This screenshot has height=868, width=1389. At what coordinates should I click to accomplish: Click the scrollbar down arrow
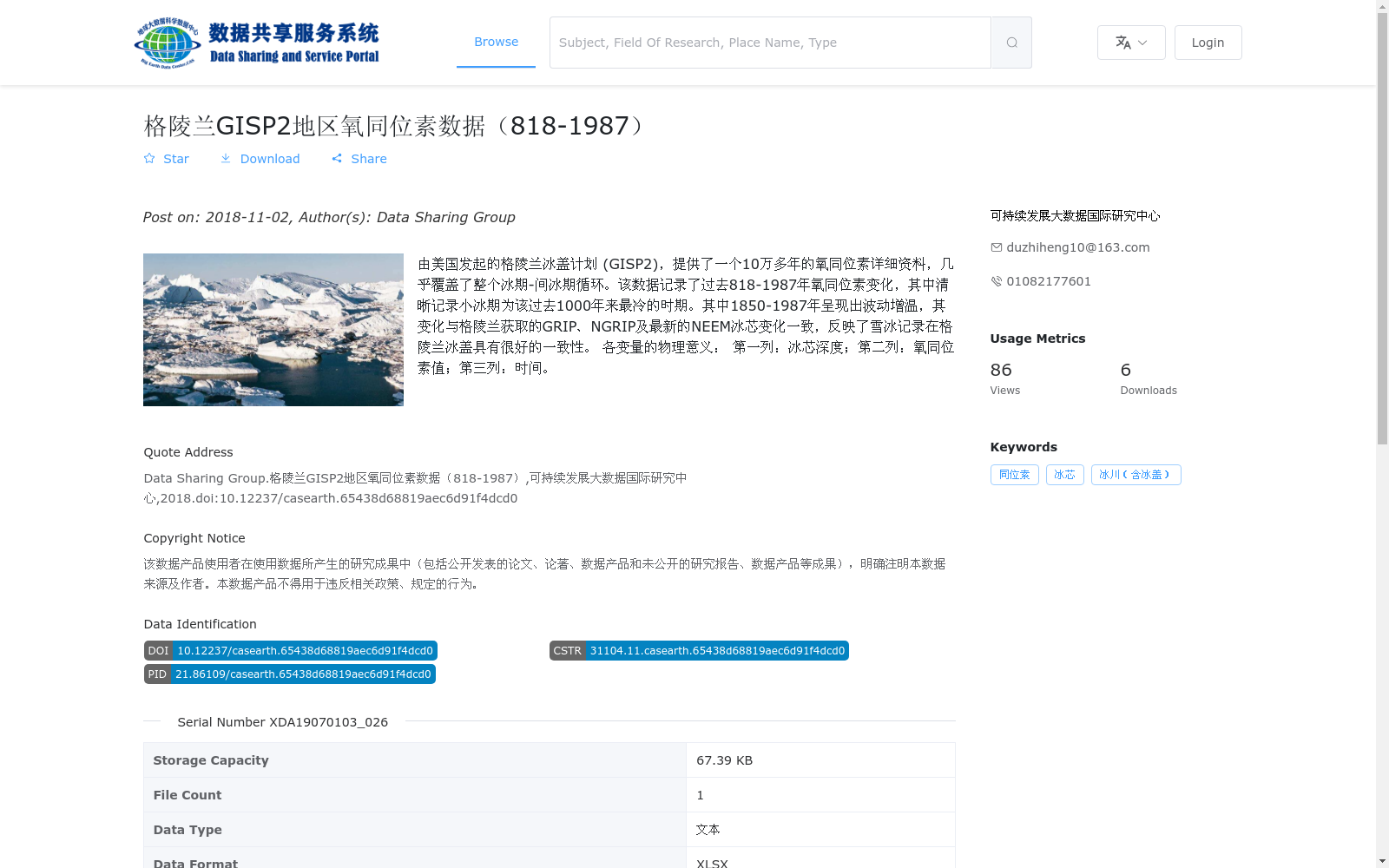[x=1382, y=861]
